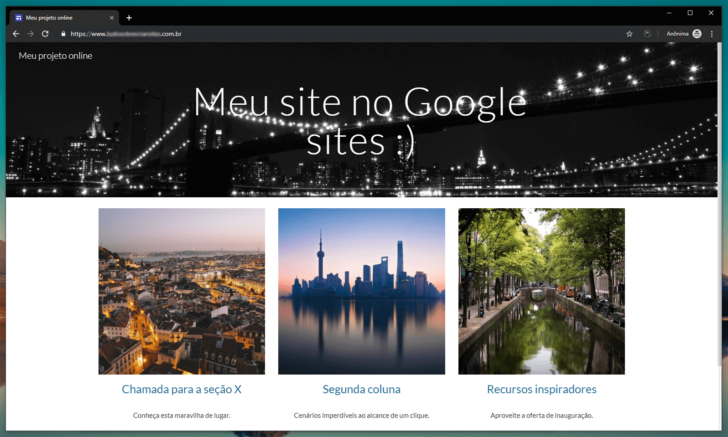The width and height of the screenshot is (728, 437).
Task: Open the Amsterdam canal trees photo
Action: [x=541, y=291]
